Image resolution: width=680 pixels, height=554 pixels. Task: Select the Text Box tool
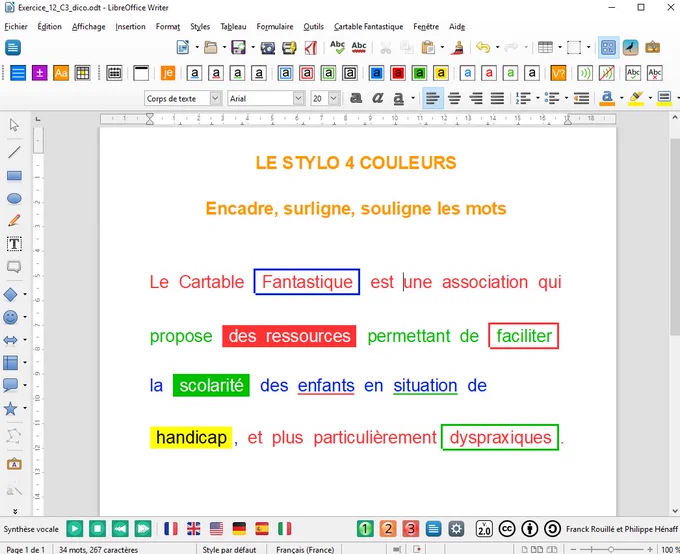(x=14, y=244)
